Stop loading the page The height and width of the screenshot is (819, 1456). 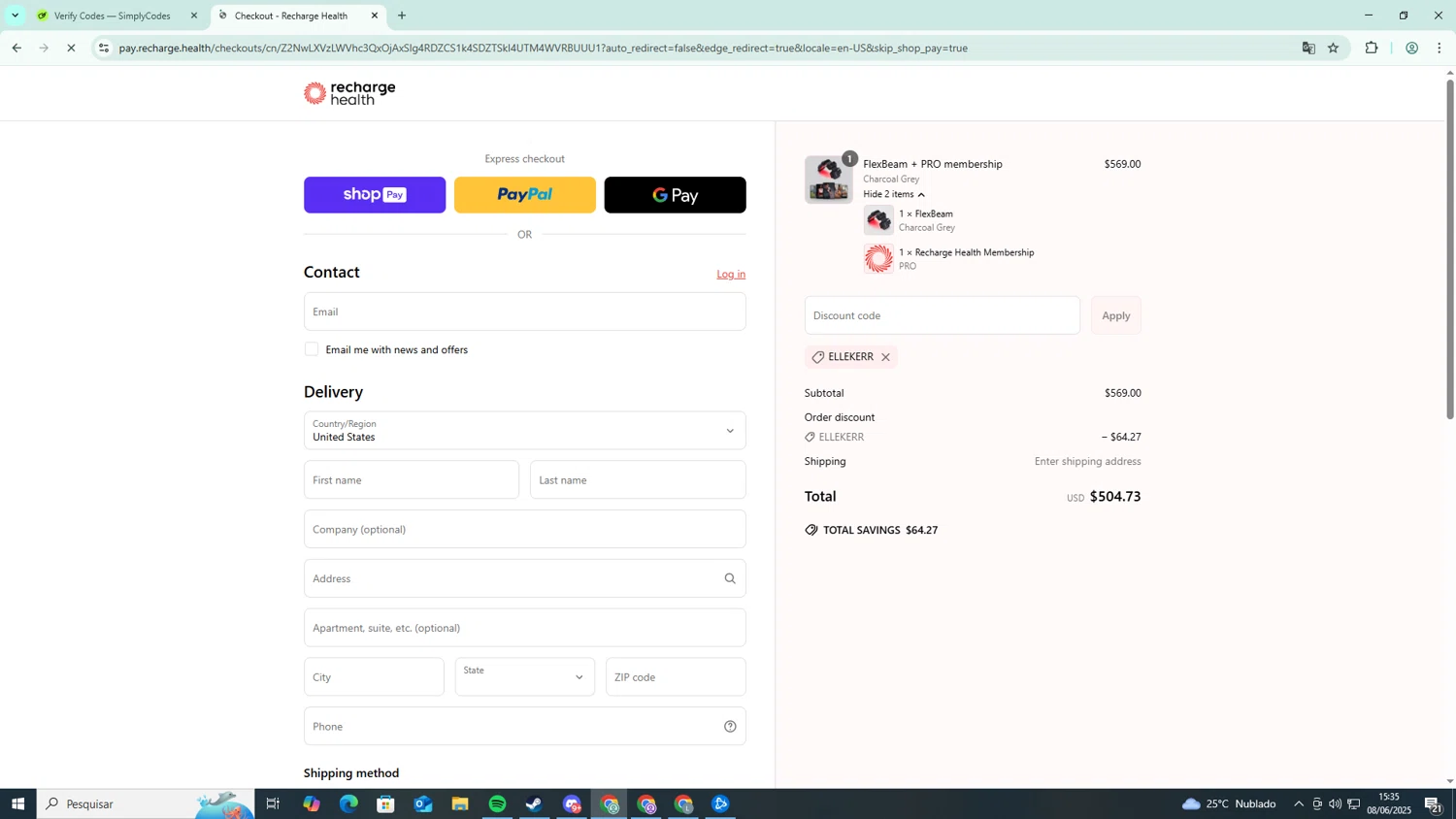pos(71,48)
